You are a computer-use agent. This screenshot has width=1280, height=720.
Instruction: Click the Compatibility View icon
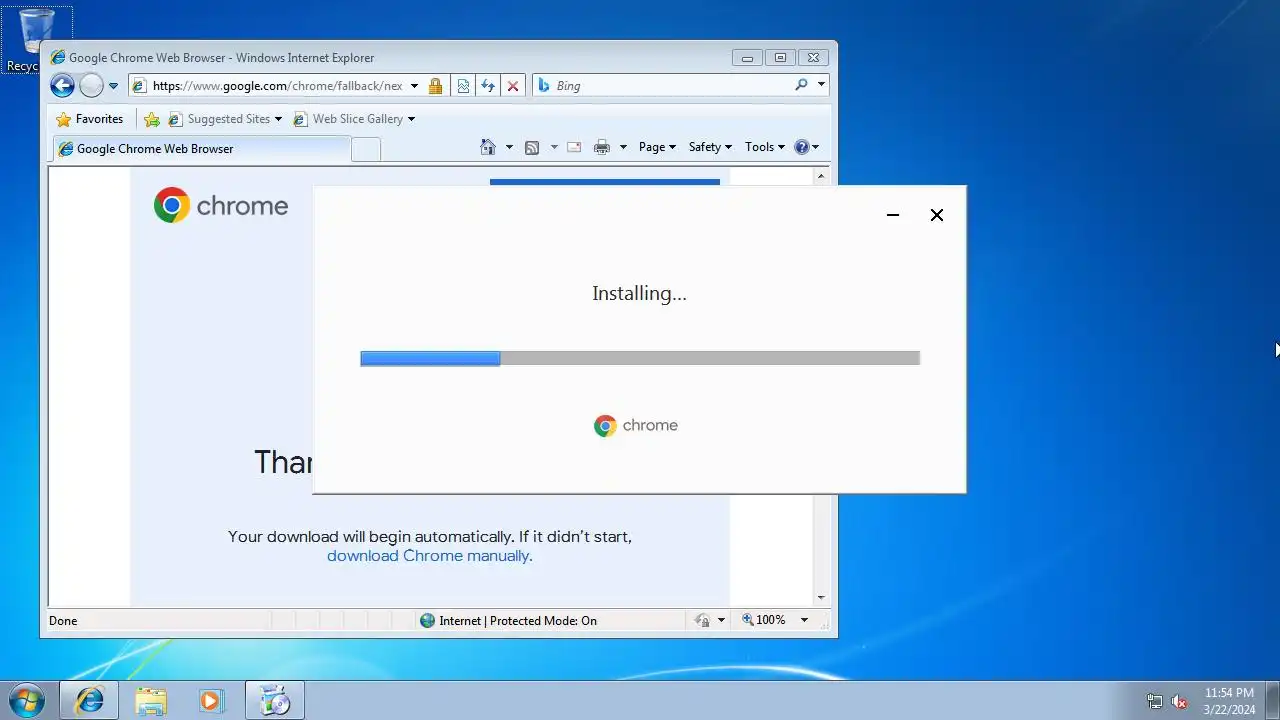pos(463,86)
